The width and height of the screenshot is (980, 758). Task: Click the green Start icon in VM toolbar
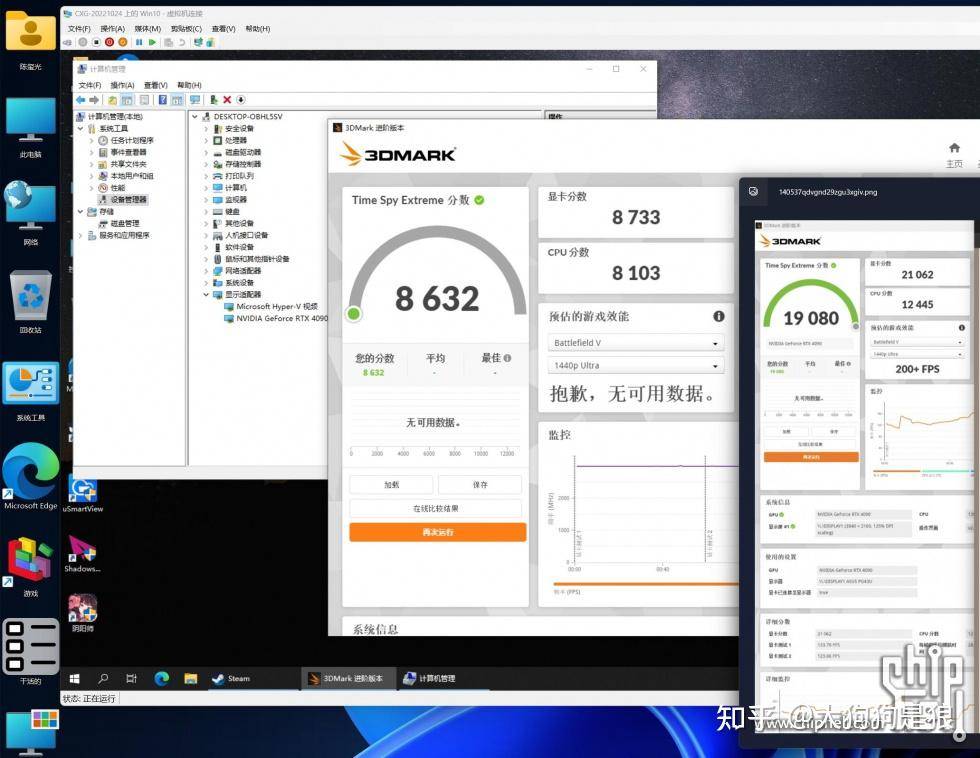pos(152,42)
